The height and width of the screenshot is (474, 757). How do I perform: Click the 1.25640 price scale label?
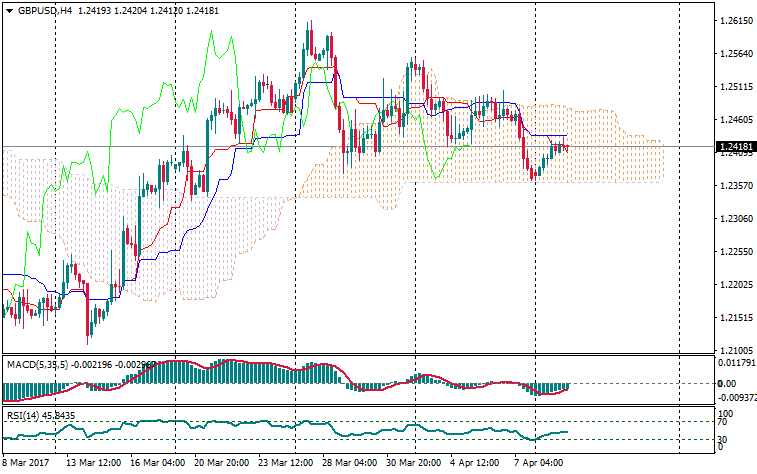[x=735, y=54]
